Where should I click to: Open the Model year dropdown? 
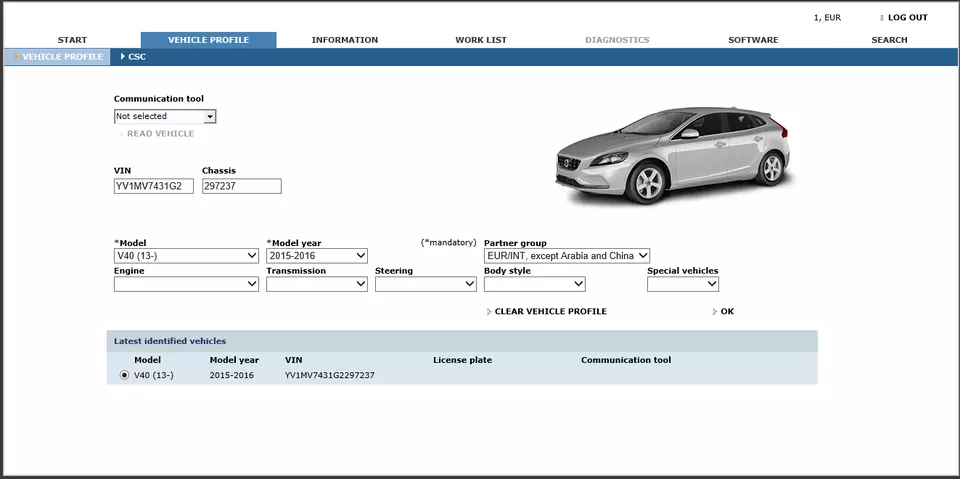(317, 256)
